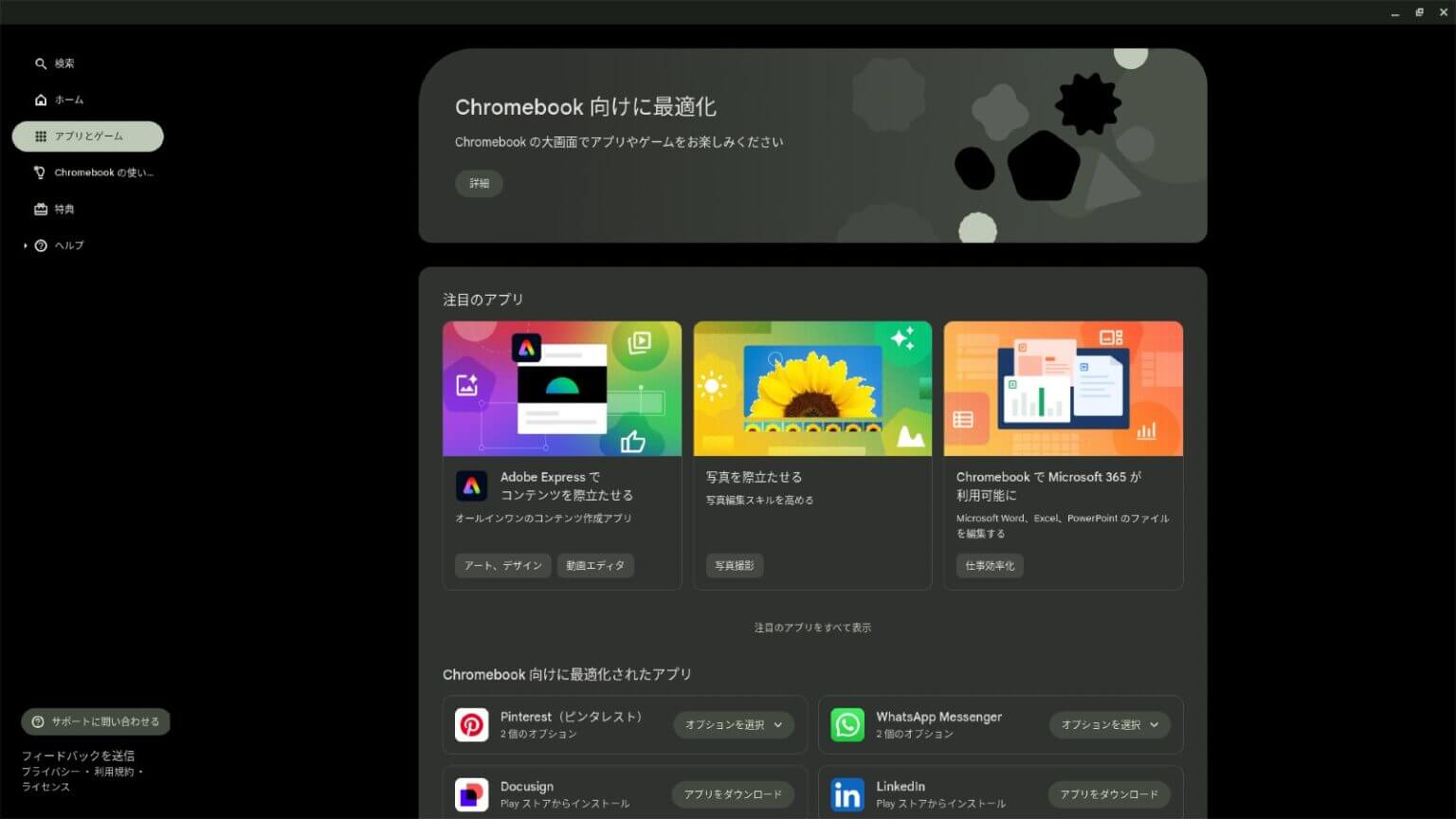
Task: Select the Search icon in sidebar
Action: coord(41,63)
